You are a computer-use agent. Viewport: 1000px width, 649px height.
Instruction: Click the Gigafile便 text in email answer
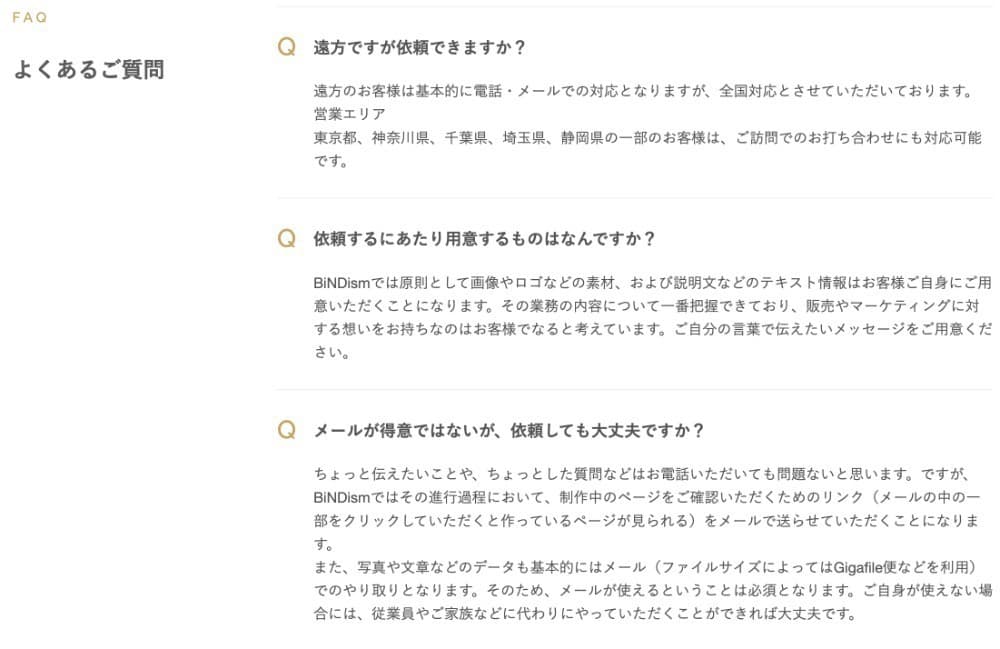pos(865,567)
